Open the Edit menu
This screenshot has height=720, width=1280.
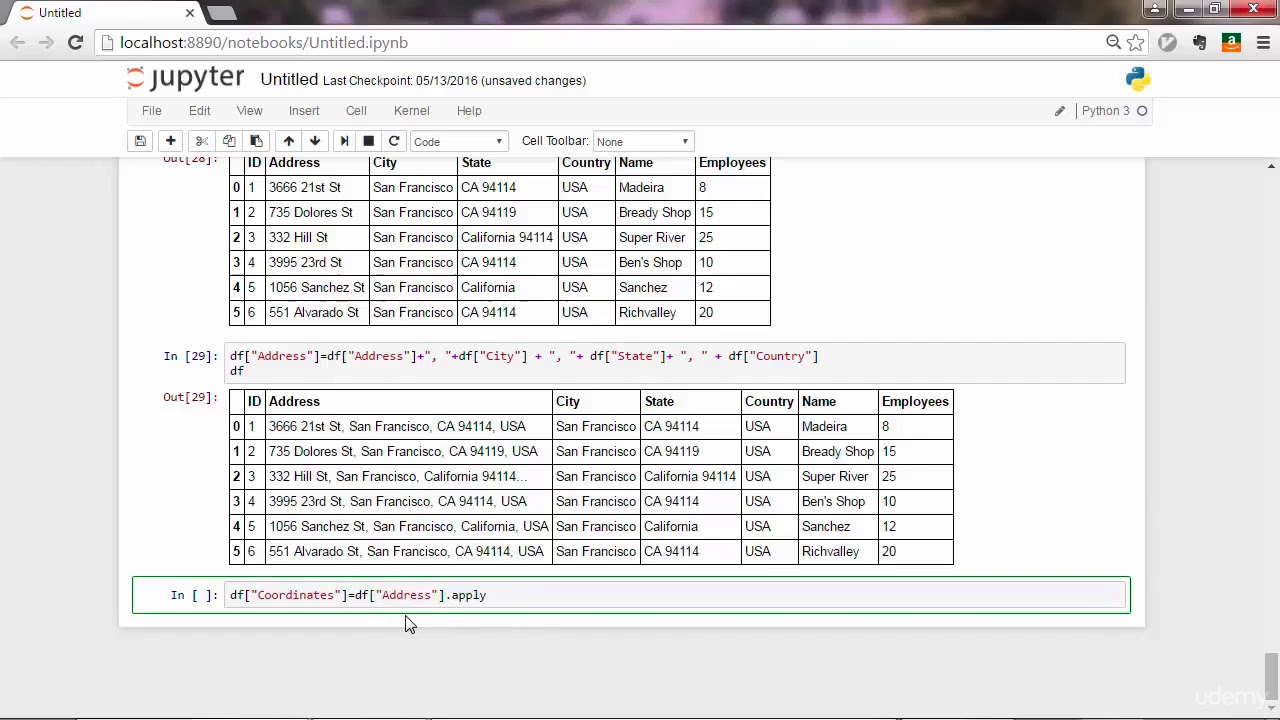(200, 111)
